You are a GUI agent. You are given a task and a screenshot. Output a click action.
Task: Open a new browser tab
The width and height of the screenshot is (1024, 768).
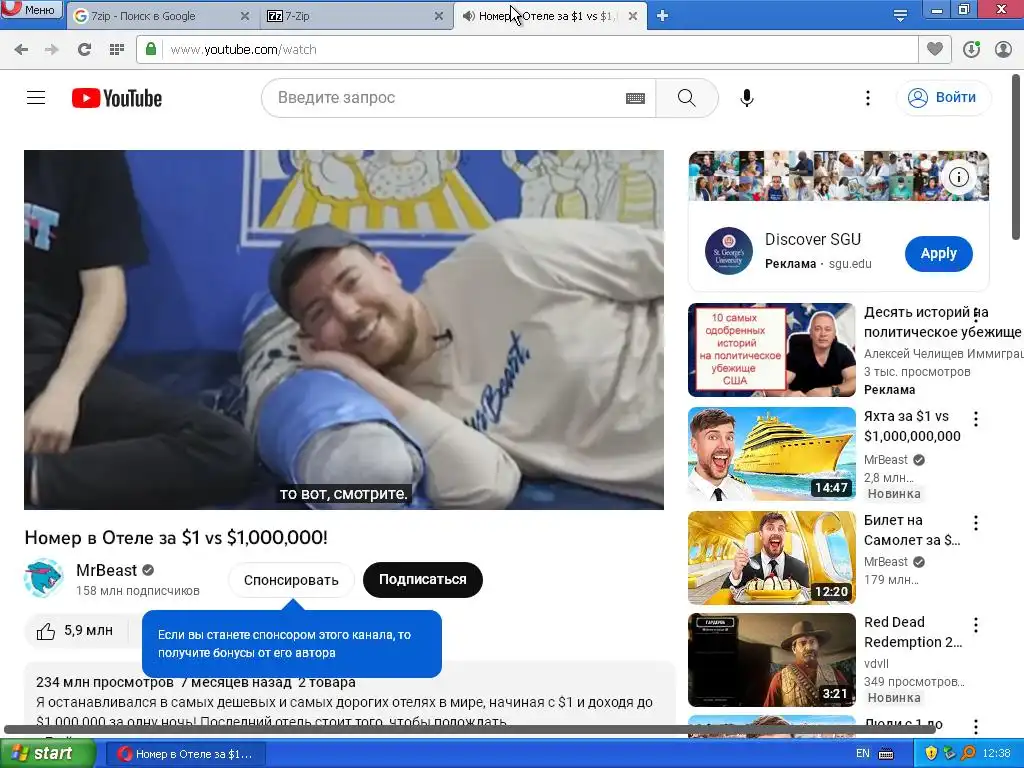coord(662,16)
